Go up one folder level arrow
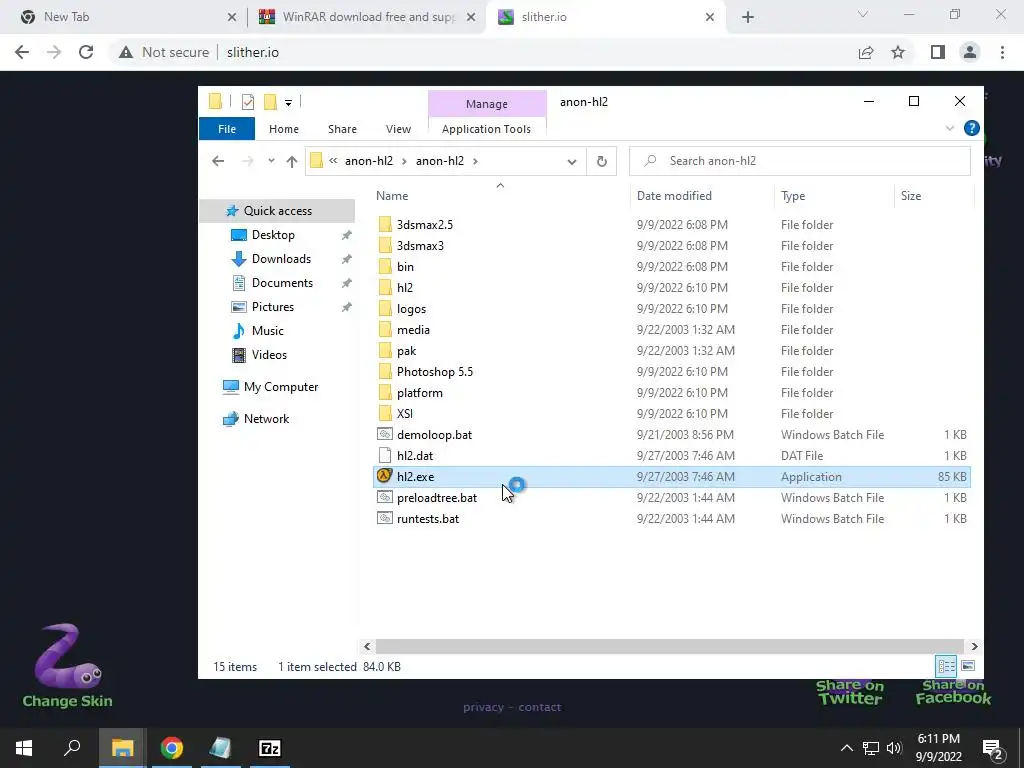1024x768 pixels. [x=291, y=161]
